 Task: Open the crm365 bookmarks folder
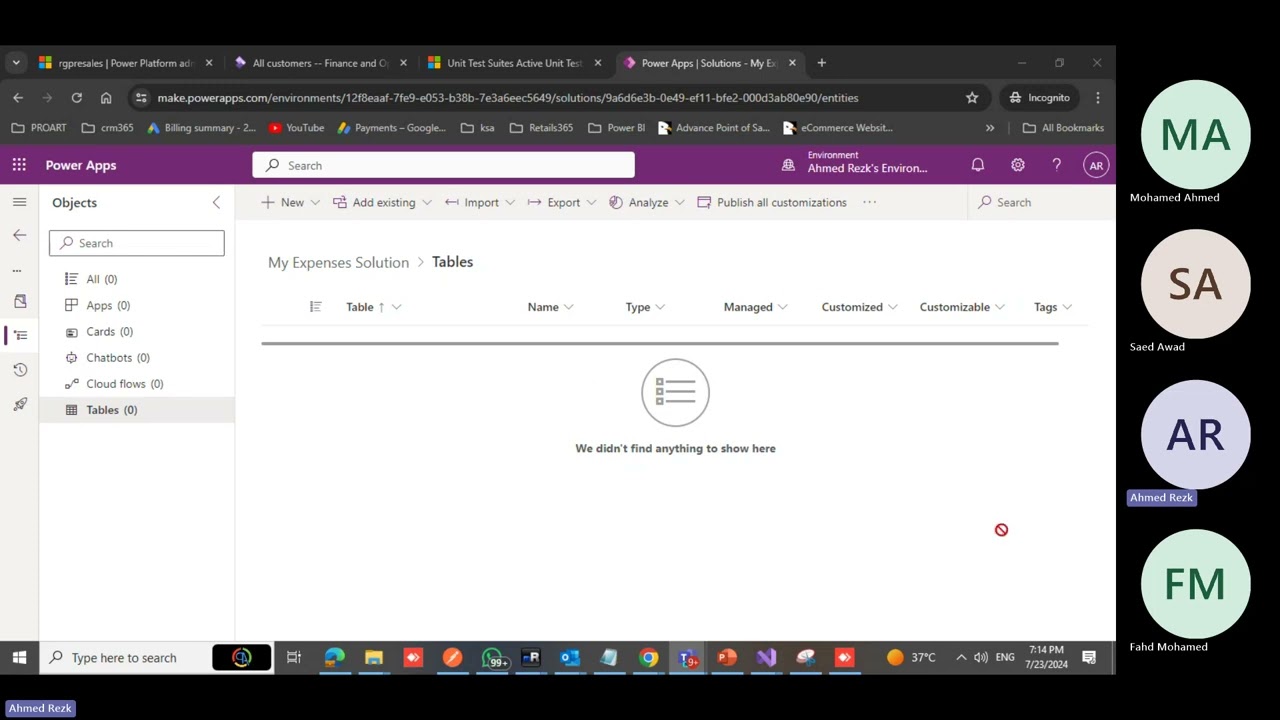coord(107,128)
